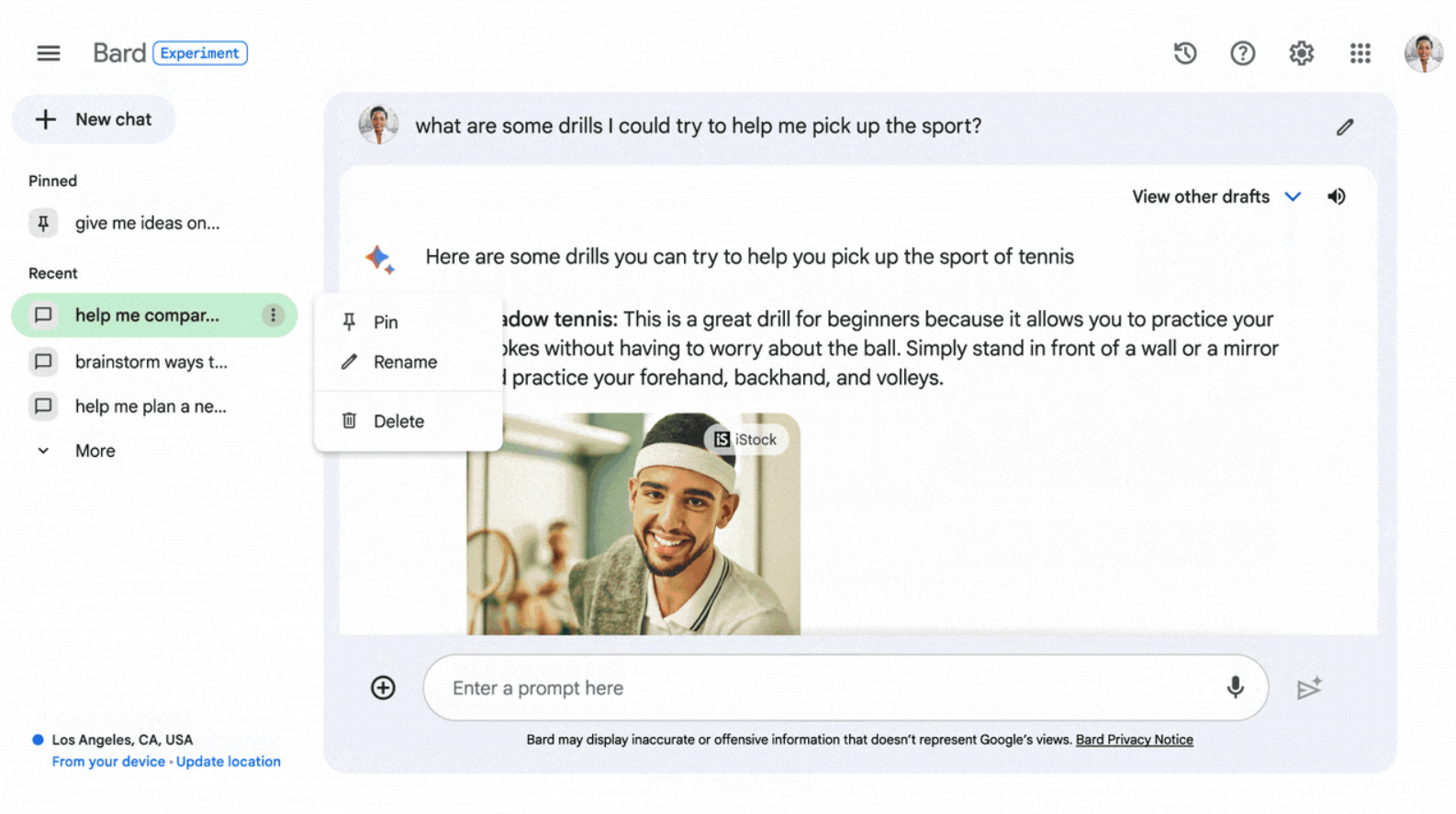
Task: Open the Google apps grid
Action: point(1360,53)
